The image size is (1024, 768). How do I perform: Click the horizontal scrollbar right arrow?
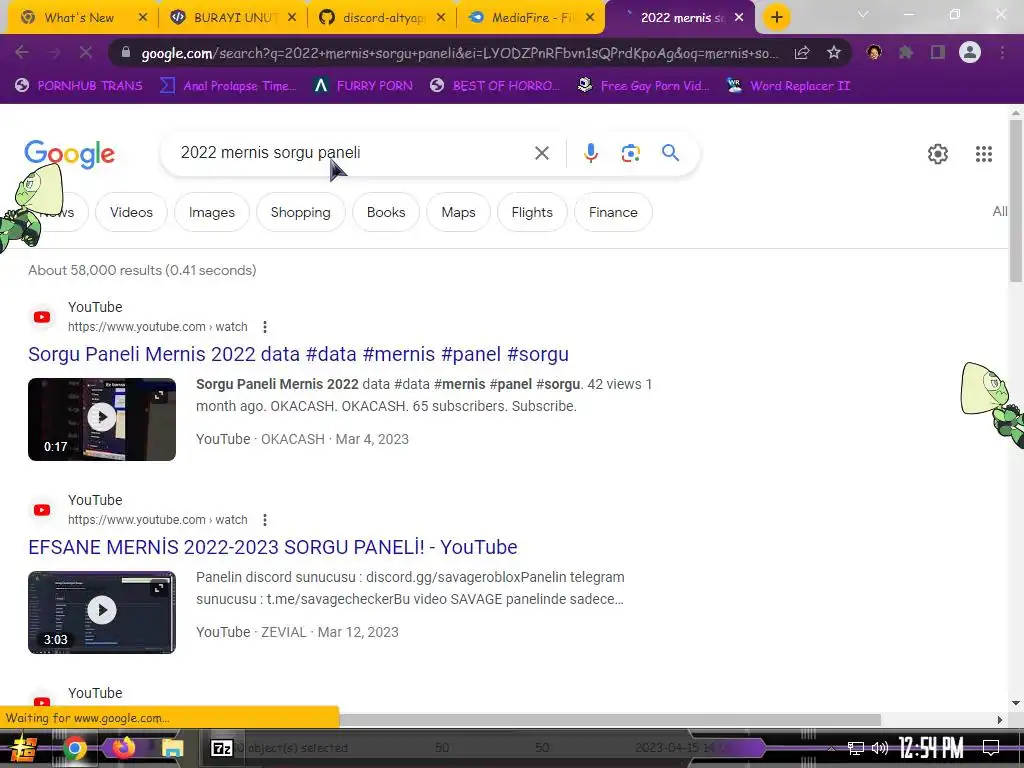point(999,720)
